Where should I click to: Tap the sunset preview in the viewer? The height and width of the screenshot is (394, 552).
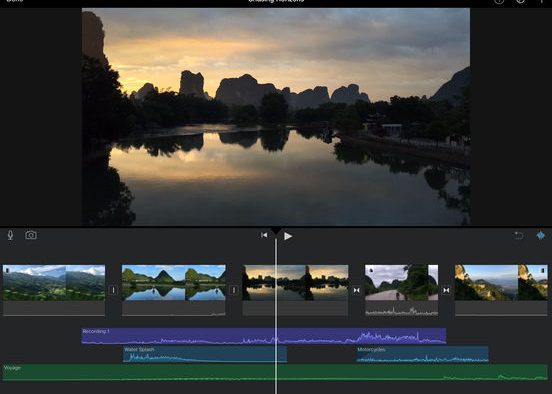[x=276, y=117]
